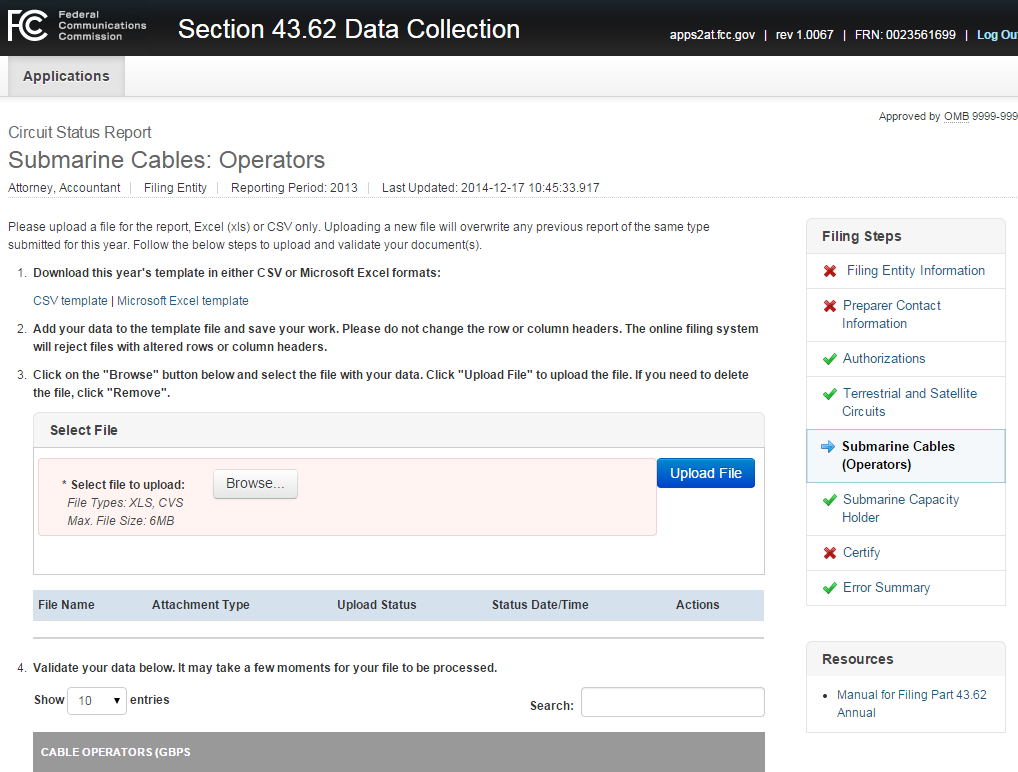Go to the Certify filing step
1018x772 pixels.
pos(861,553)
